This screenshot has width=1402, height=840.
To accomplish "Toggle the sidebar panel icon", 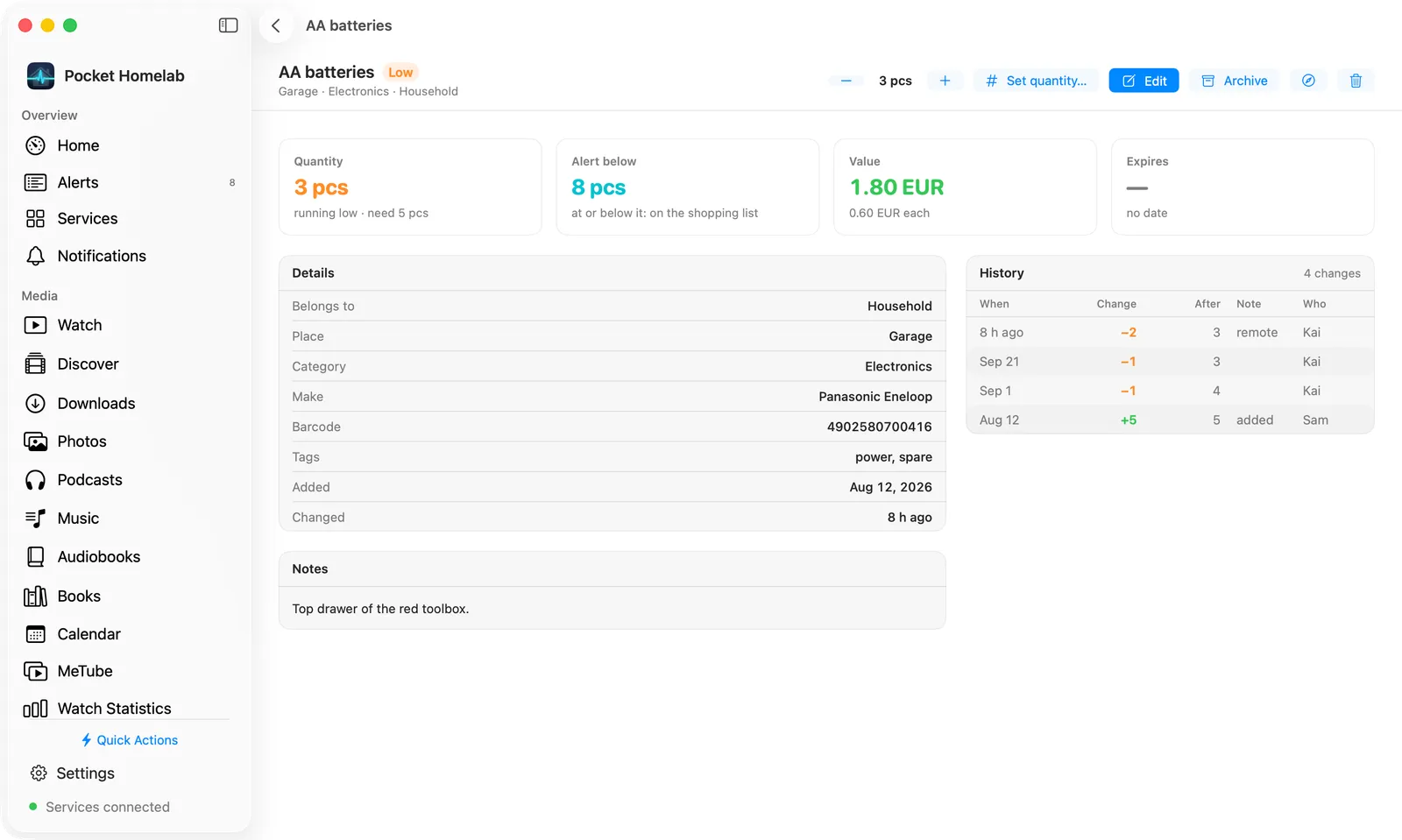I will click(x=228, y=25).
